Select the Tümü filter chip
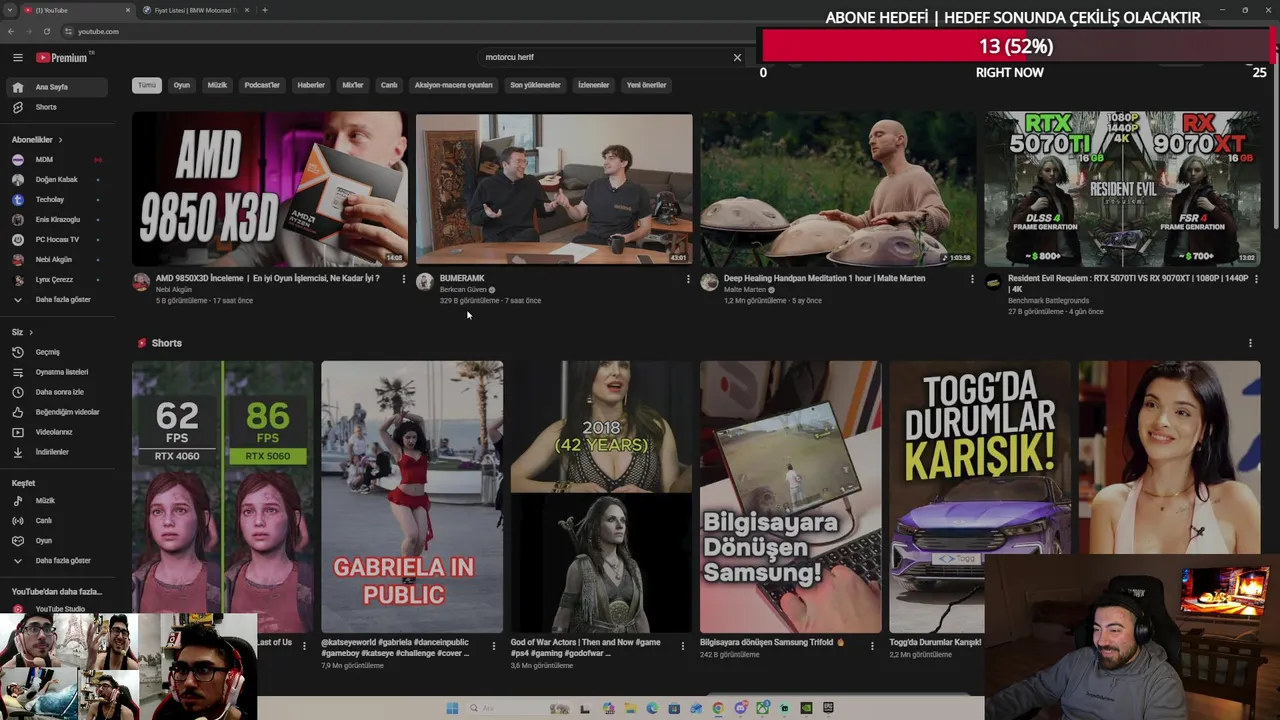Screen dimensions: 1280x720 click(147, 85)
